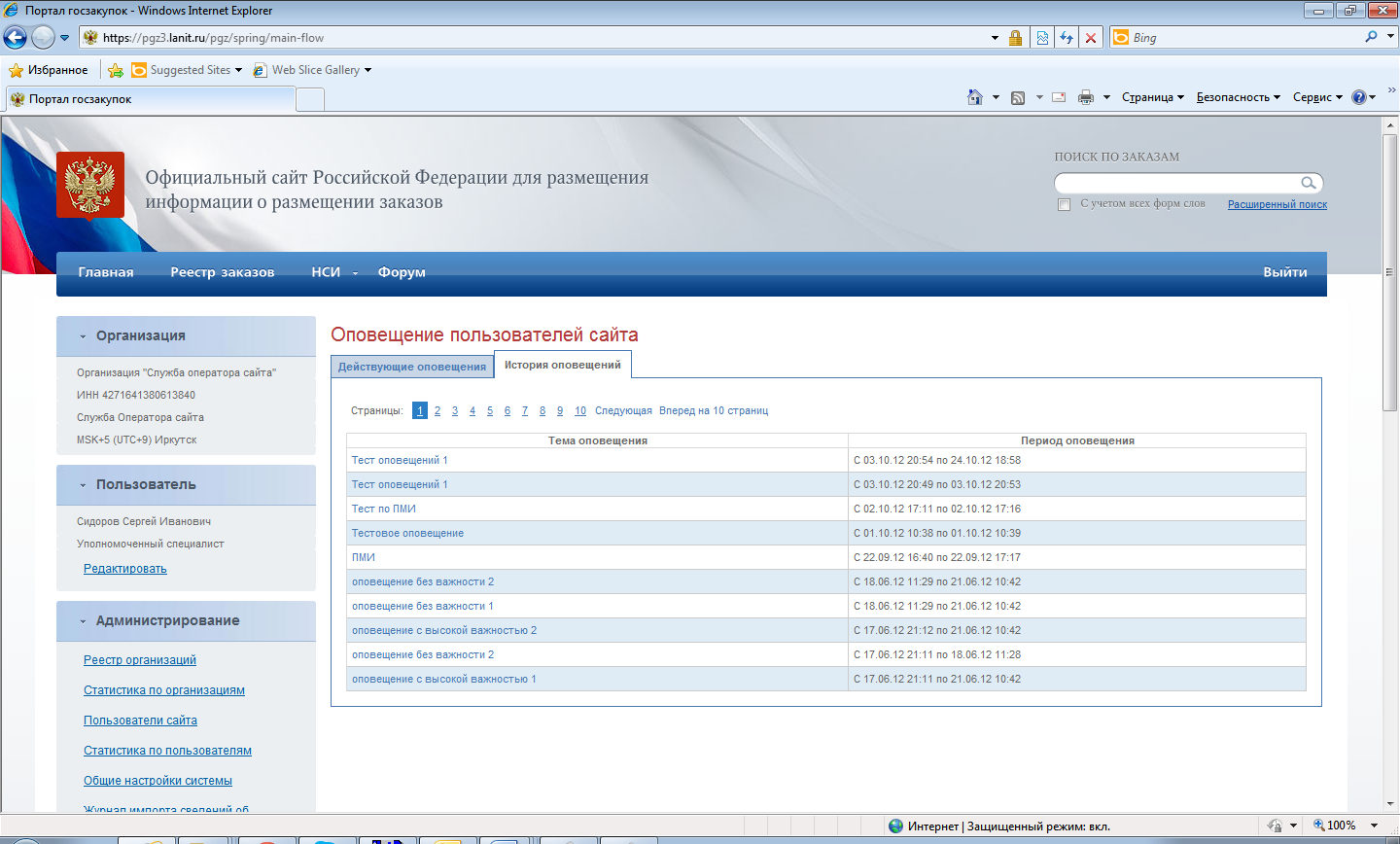This screenshot has height=844, width=1400.
Task: Go forward with the browser Forward arrow
Action: (x=43, y=38)
